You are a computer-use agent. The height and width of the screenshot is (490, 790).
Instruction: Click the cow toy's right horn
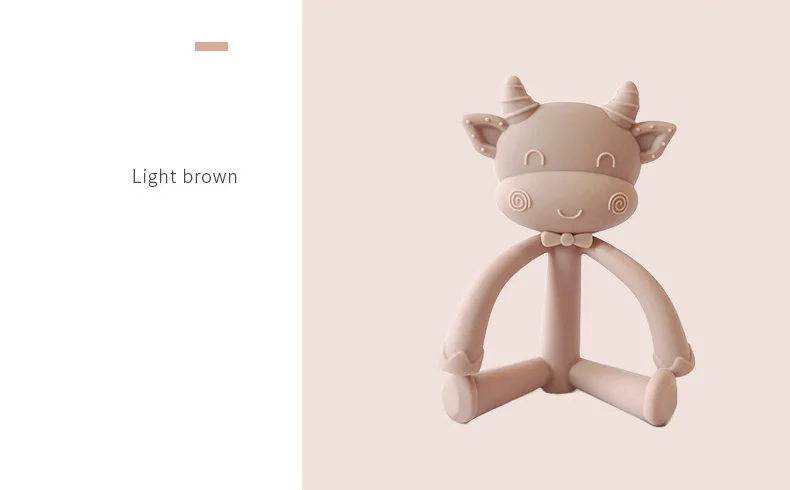[623, 103]
